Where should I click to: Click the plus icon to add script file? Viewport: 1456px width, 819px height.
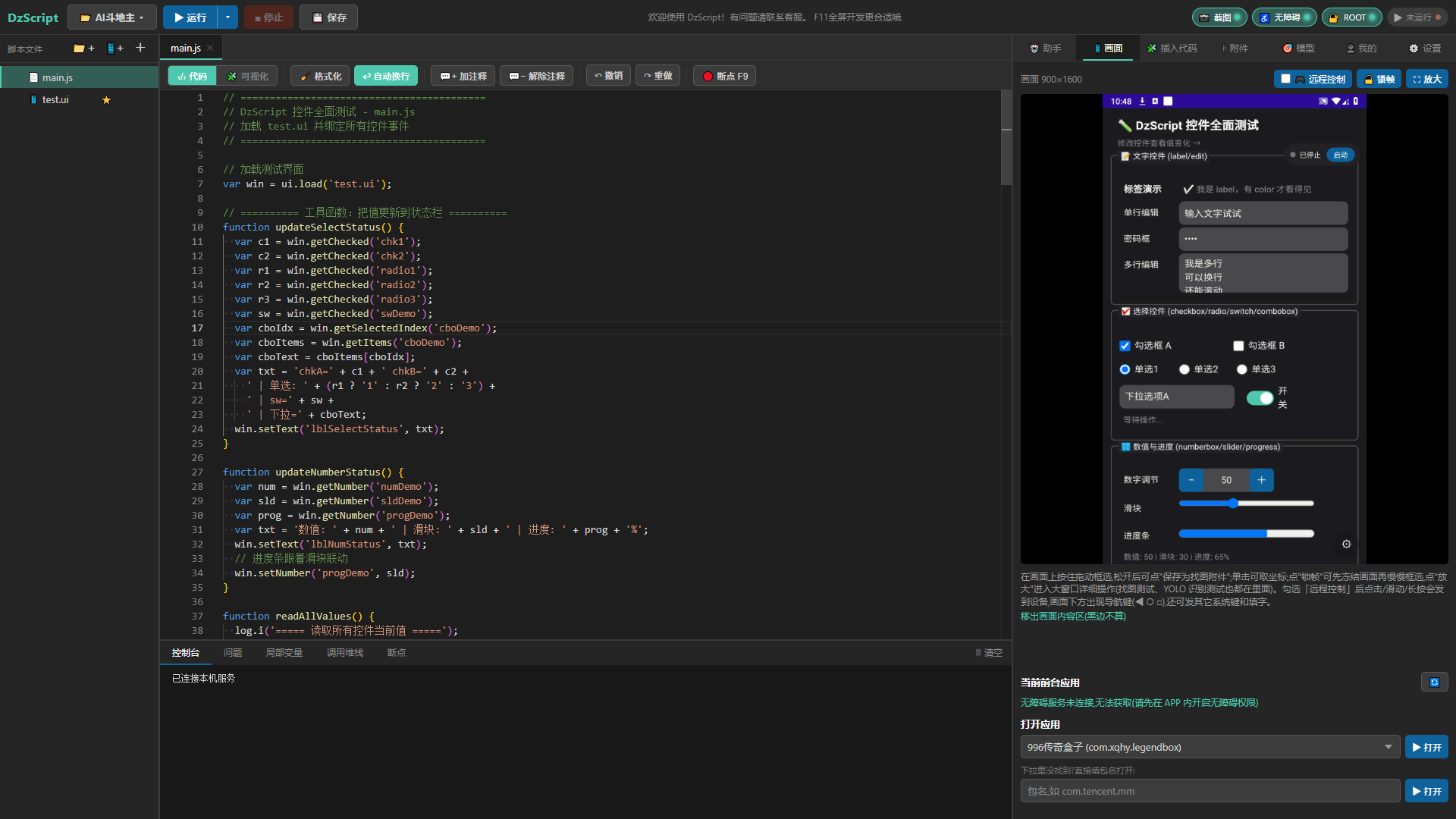(140, 48)
